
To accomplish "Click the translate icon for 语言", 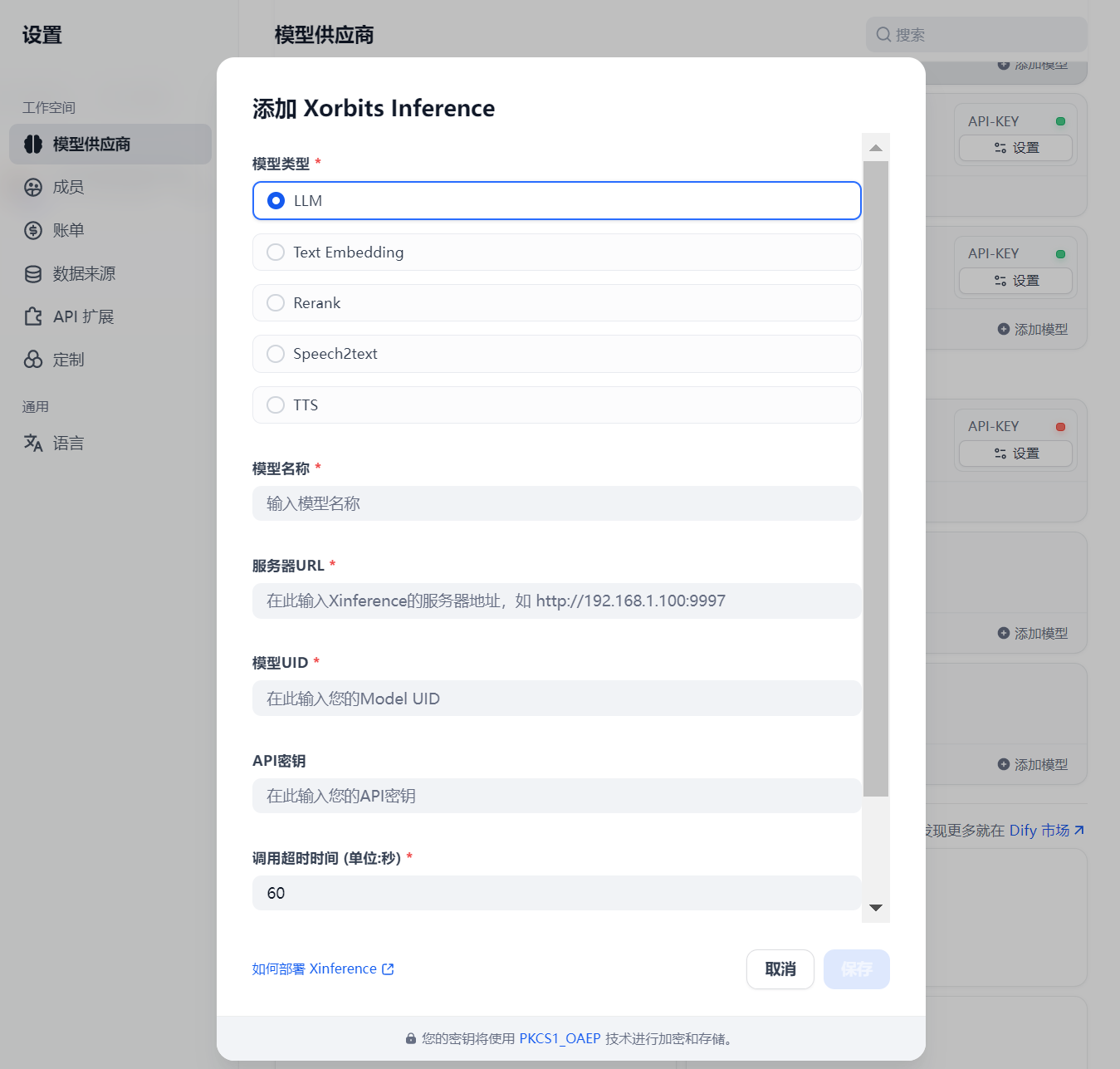I will (x=33, y=444).
